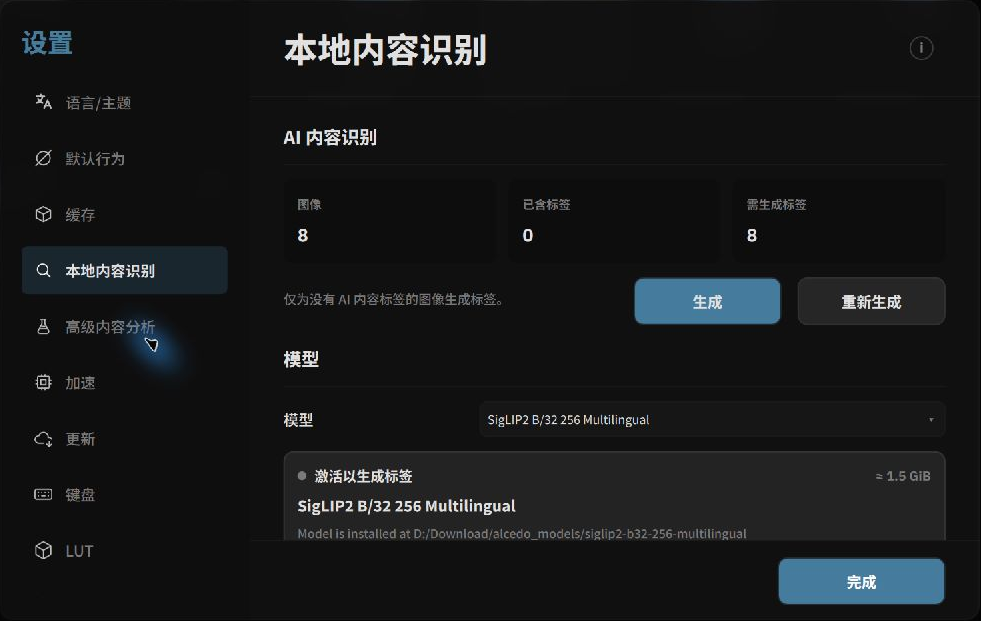
Task: Select the 加速 section in the sidebar
Action: coord(125,382)
